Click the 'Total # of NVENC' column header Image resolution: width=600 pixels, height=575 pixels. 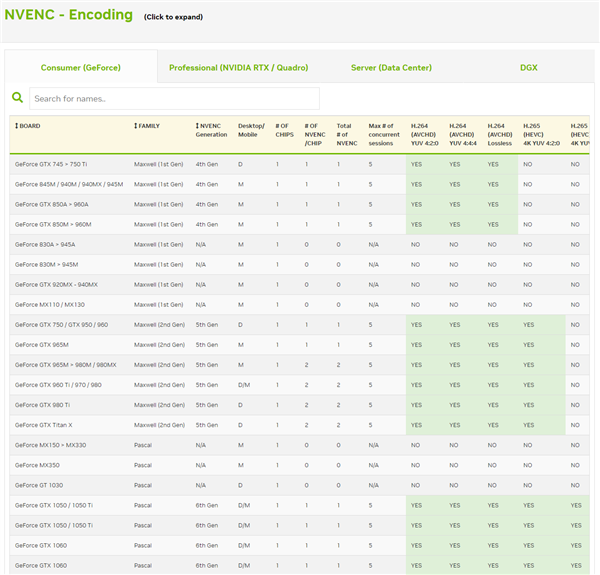click(345, 133)
